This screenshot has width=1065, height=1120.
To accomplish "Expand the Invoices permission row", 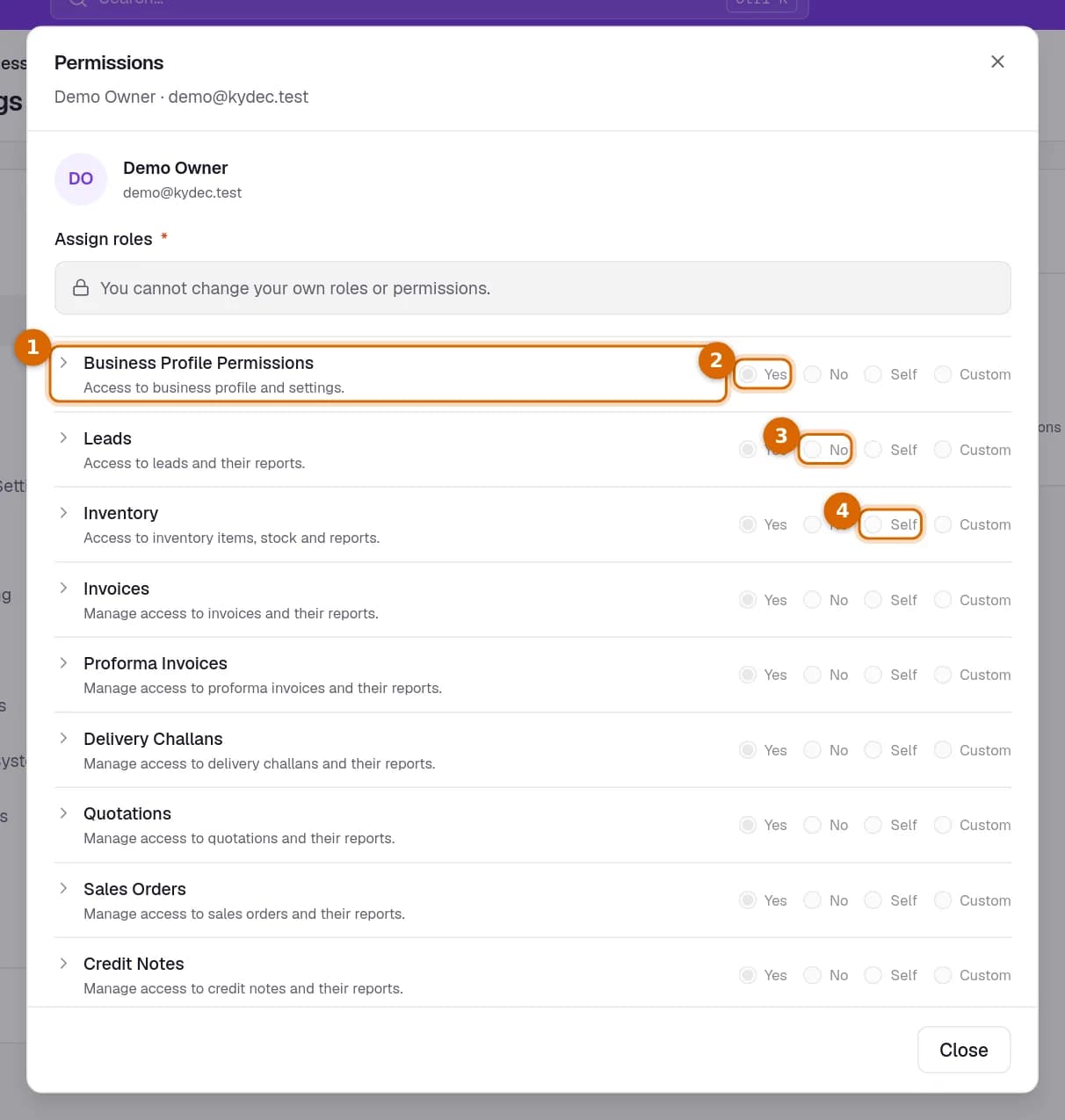I will click(63, 588).
